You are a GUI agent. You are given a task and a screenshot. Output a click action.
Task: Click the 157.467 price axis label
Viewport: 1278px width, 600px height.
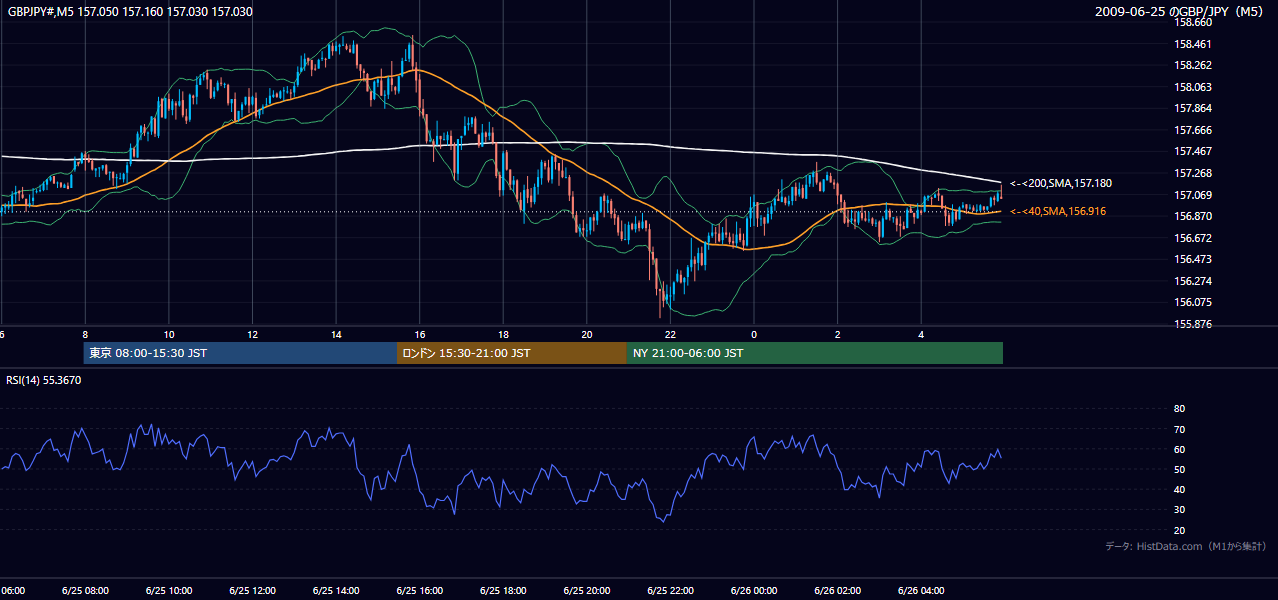pyautogui.click(x=1193, y=151)
